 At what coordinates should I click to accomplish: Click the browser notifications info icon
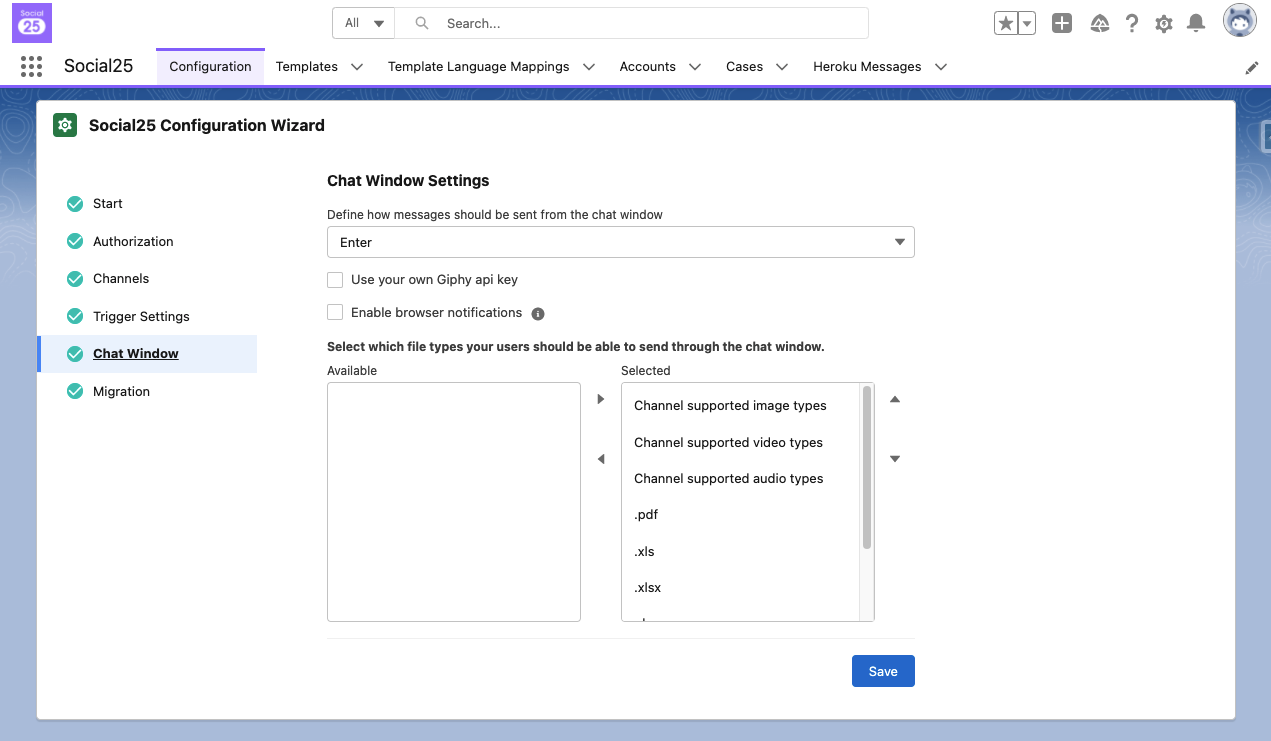coord(538,314)
